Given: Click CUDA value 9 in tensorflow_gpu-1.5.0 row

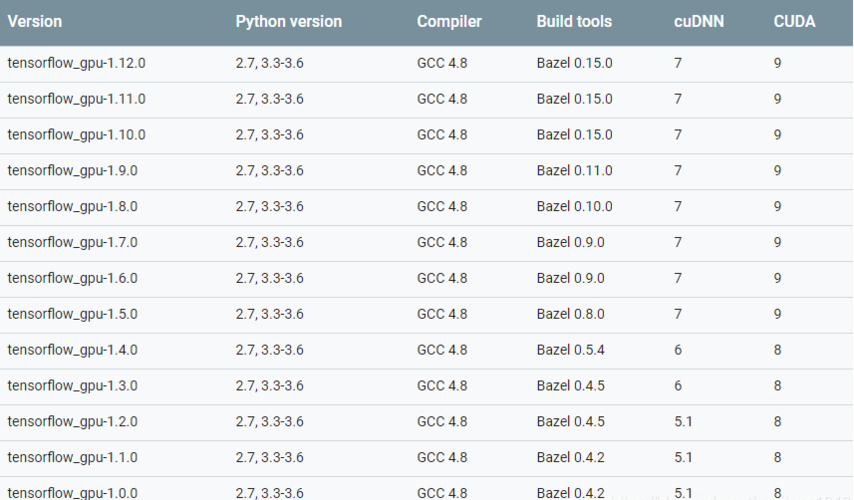Looking at the screenshot, I should point(777,314).
